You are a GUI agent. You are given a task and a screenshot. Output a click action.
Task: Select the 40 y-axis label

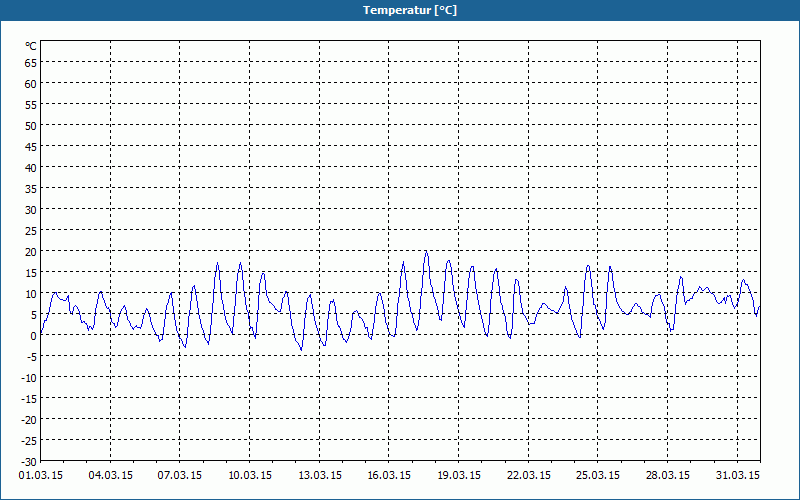coord(31,167)
